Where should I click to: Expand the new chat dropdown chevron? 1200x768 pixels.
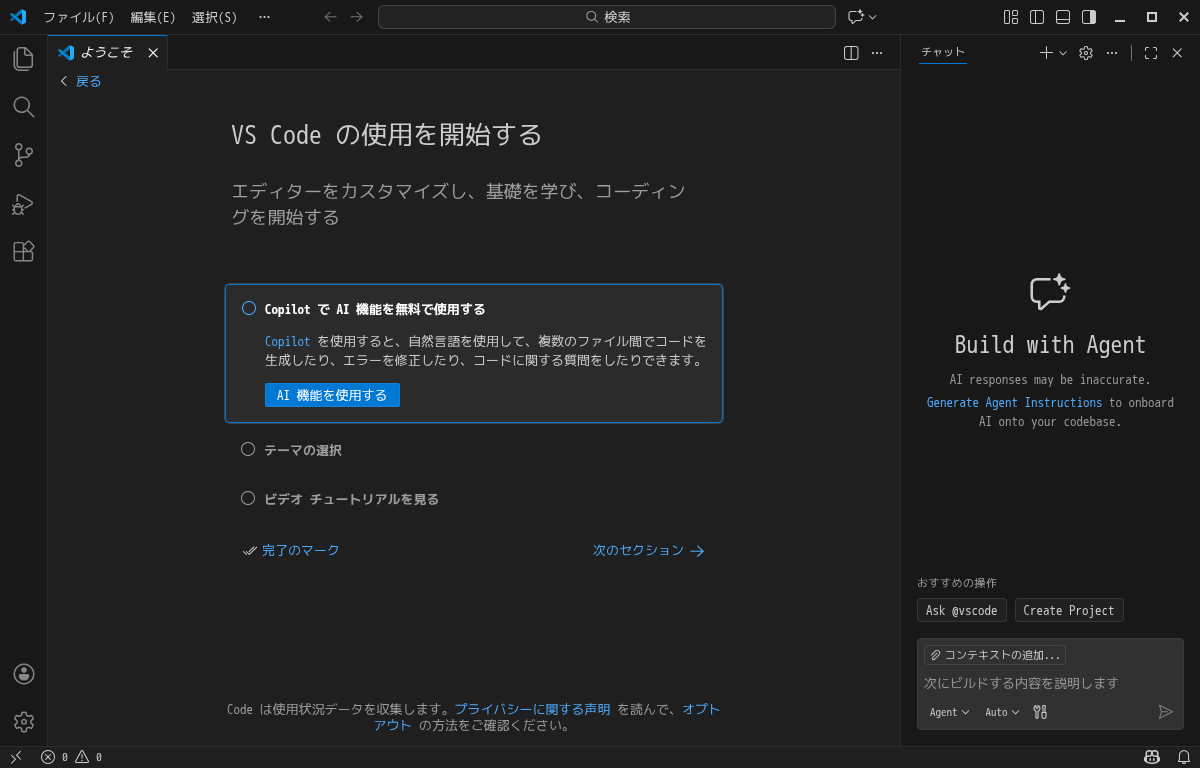point(1063,53)
